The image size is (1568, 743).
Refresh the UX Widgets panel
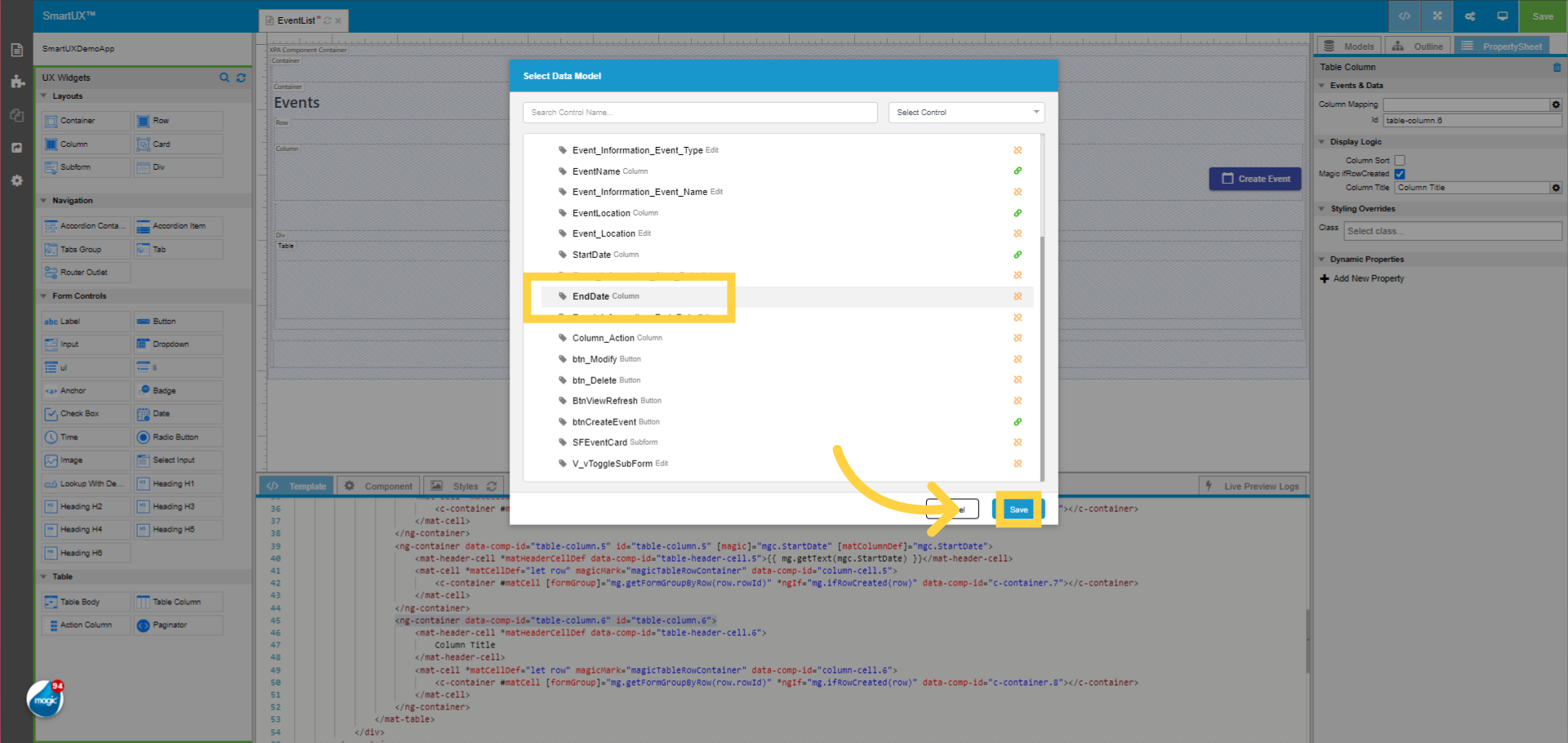(241, 78)
